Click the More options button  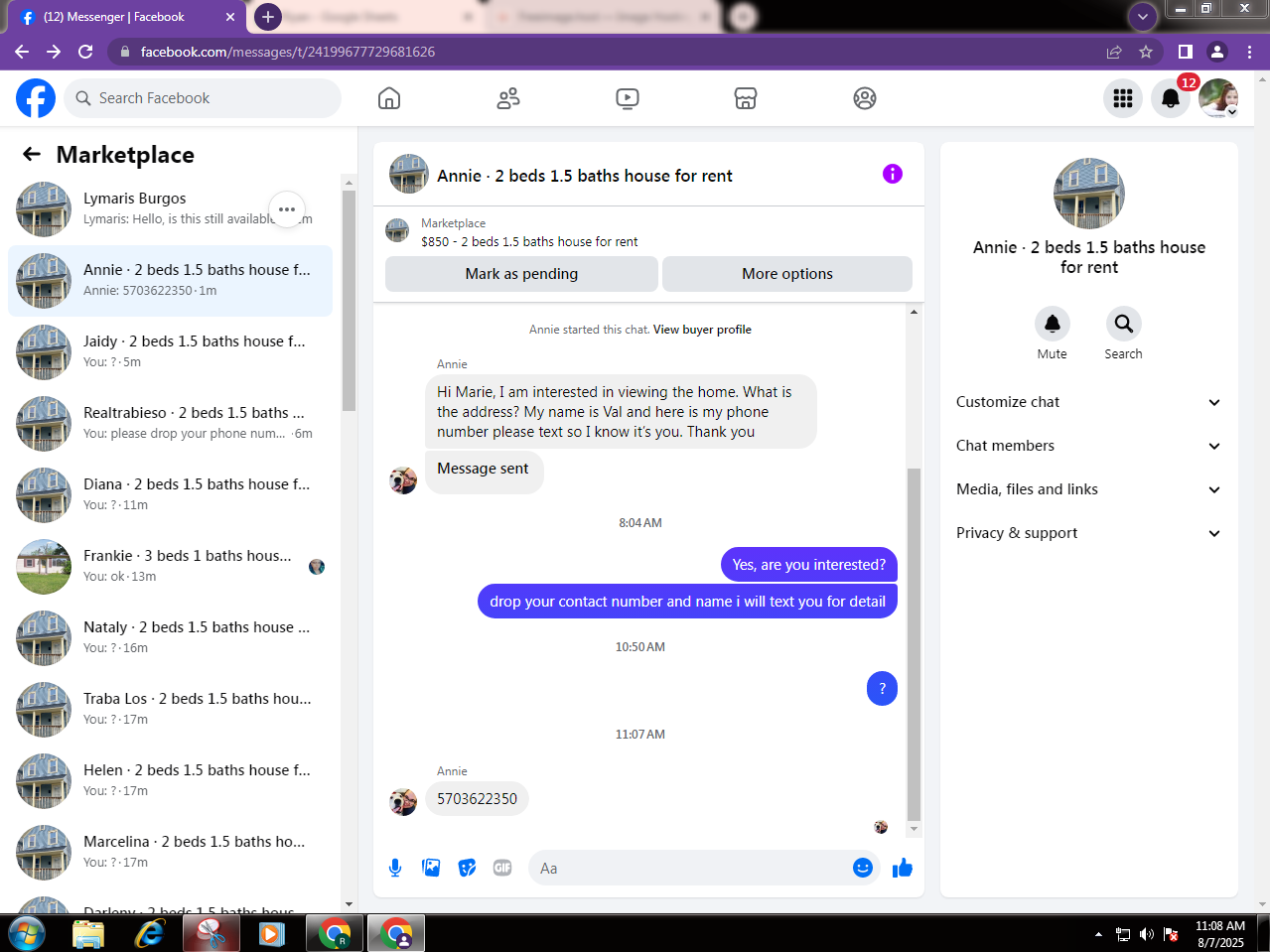(787, 274)
